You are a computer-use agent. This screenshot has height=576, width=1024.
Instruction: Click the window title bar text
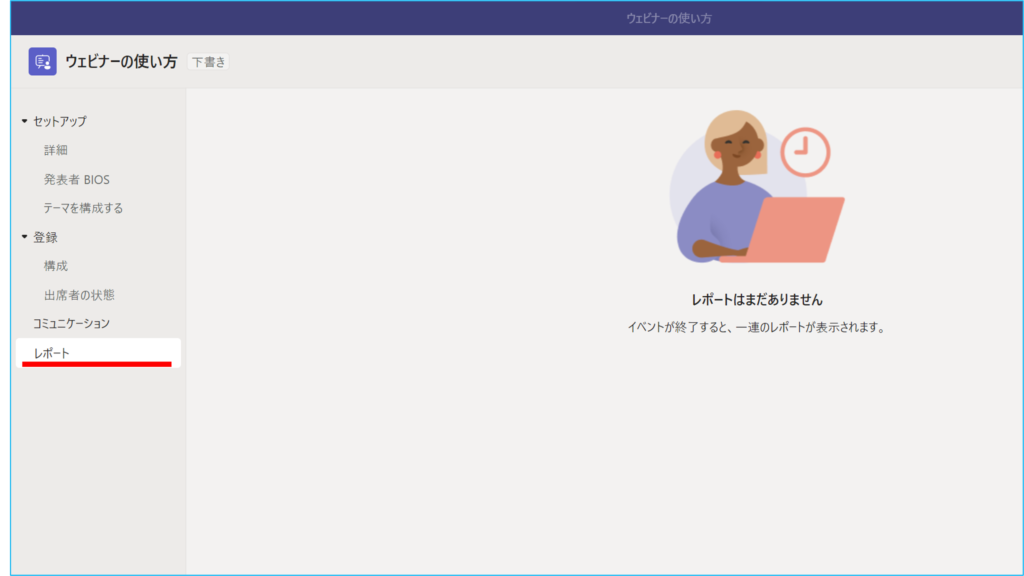point(668,18)
